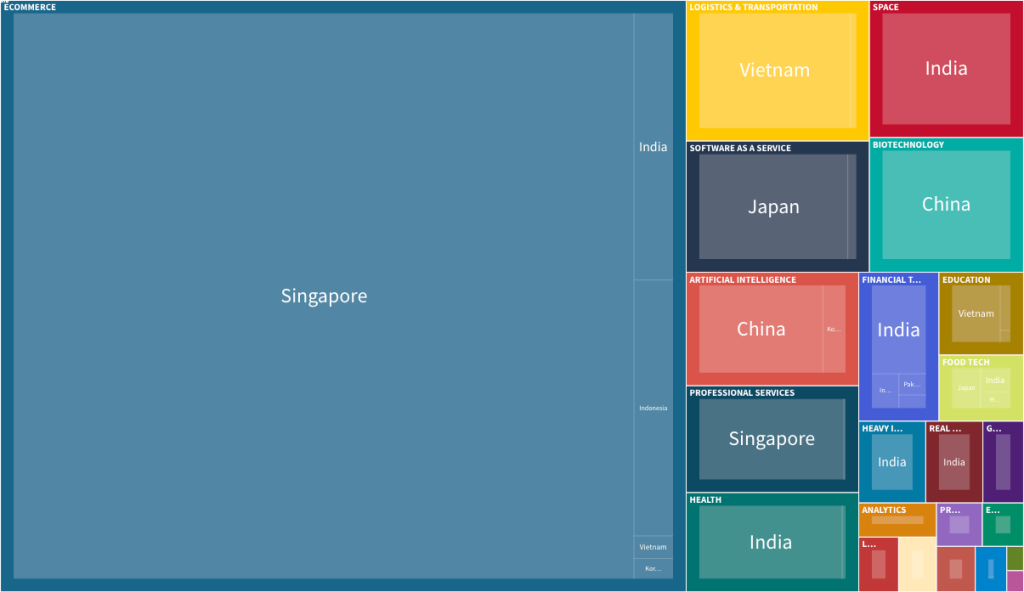The image size is (1024, 592).
Task: Click the HEAVY I... category header
Action: click(x=882, y=429)
